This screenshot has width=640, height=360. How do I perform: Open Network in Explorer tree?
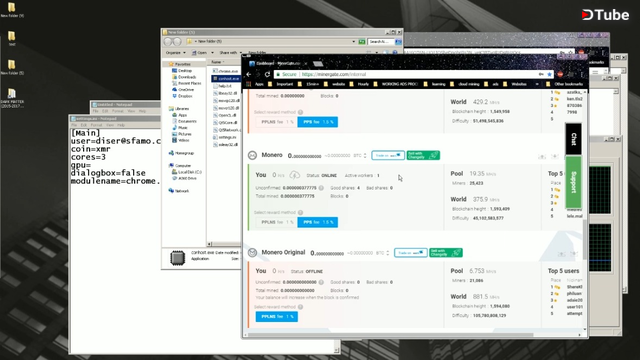pos(179,191)
